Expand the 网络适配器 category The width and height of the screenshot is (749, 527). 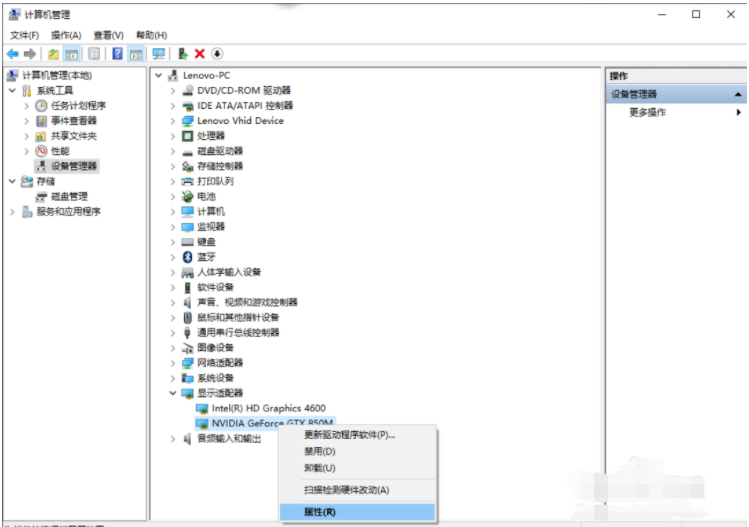click(x=173, y=363)
